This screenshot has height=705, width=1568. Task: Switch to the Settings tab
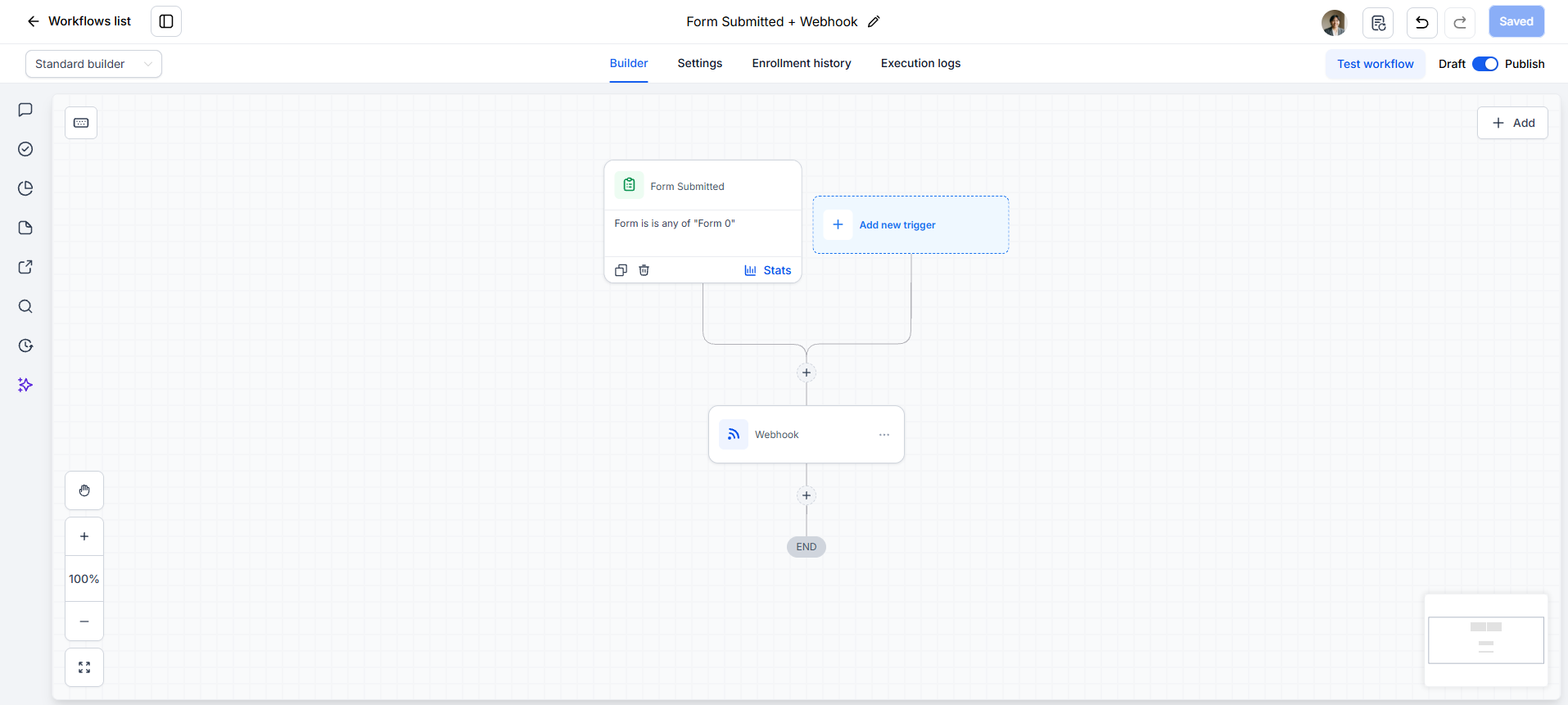click(x=700, y=63)
